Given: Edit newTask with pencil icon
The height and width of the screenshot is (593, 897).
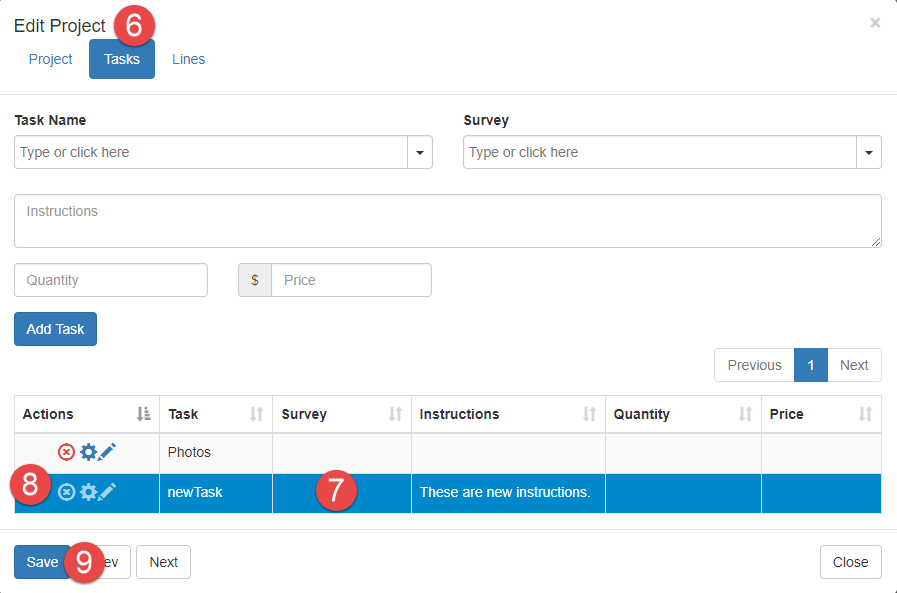Looking at the screenshot, I should (107, 492).
